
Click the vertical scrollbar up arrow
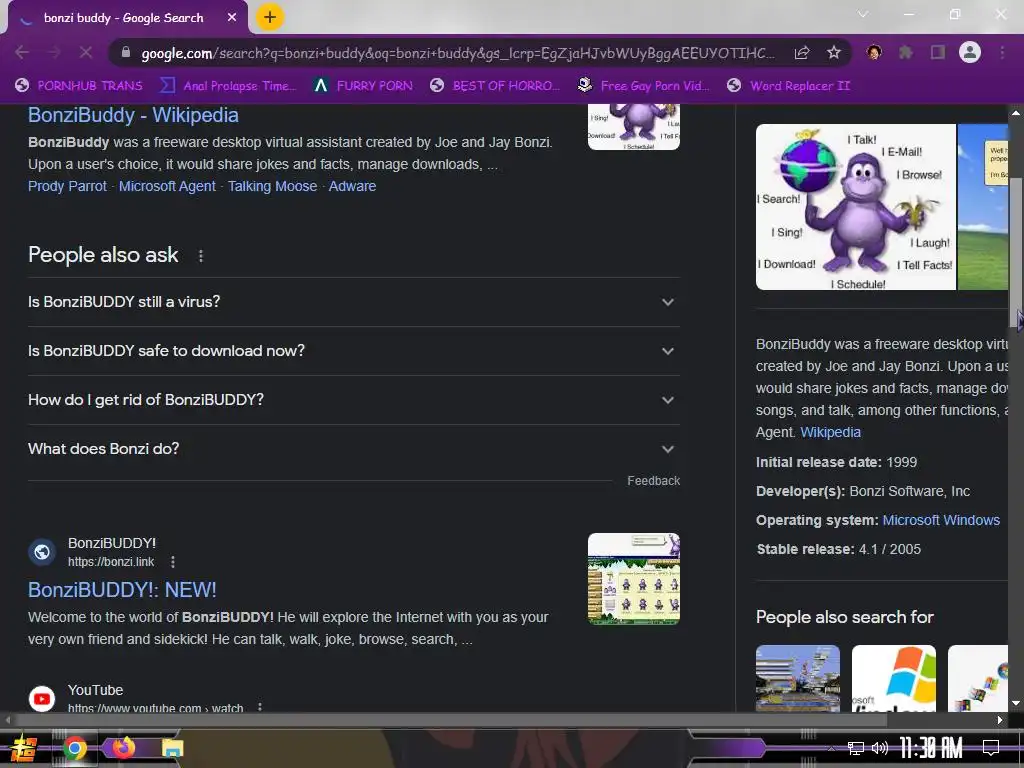pos(1016,112)
